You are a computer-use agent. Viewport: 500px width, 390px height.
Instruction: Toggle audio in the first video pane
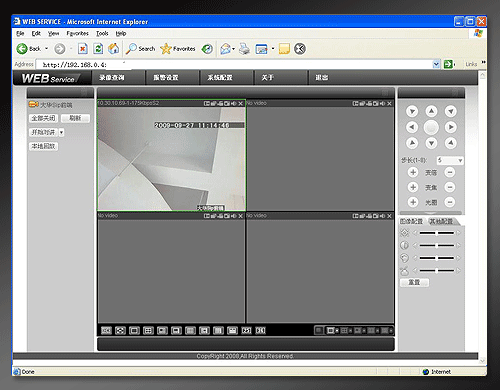(234, 104)
